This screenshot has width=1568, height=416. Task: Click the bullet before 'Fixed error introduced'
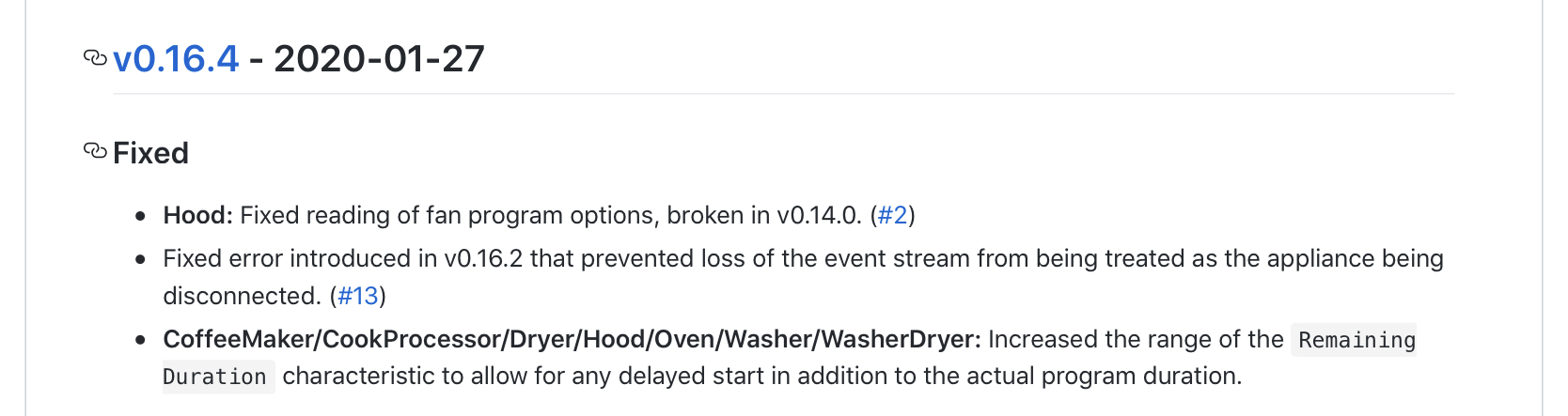click(x=141, y=259)
